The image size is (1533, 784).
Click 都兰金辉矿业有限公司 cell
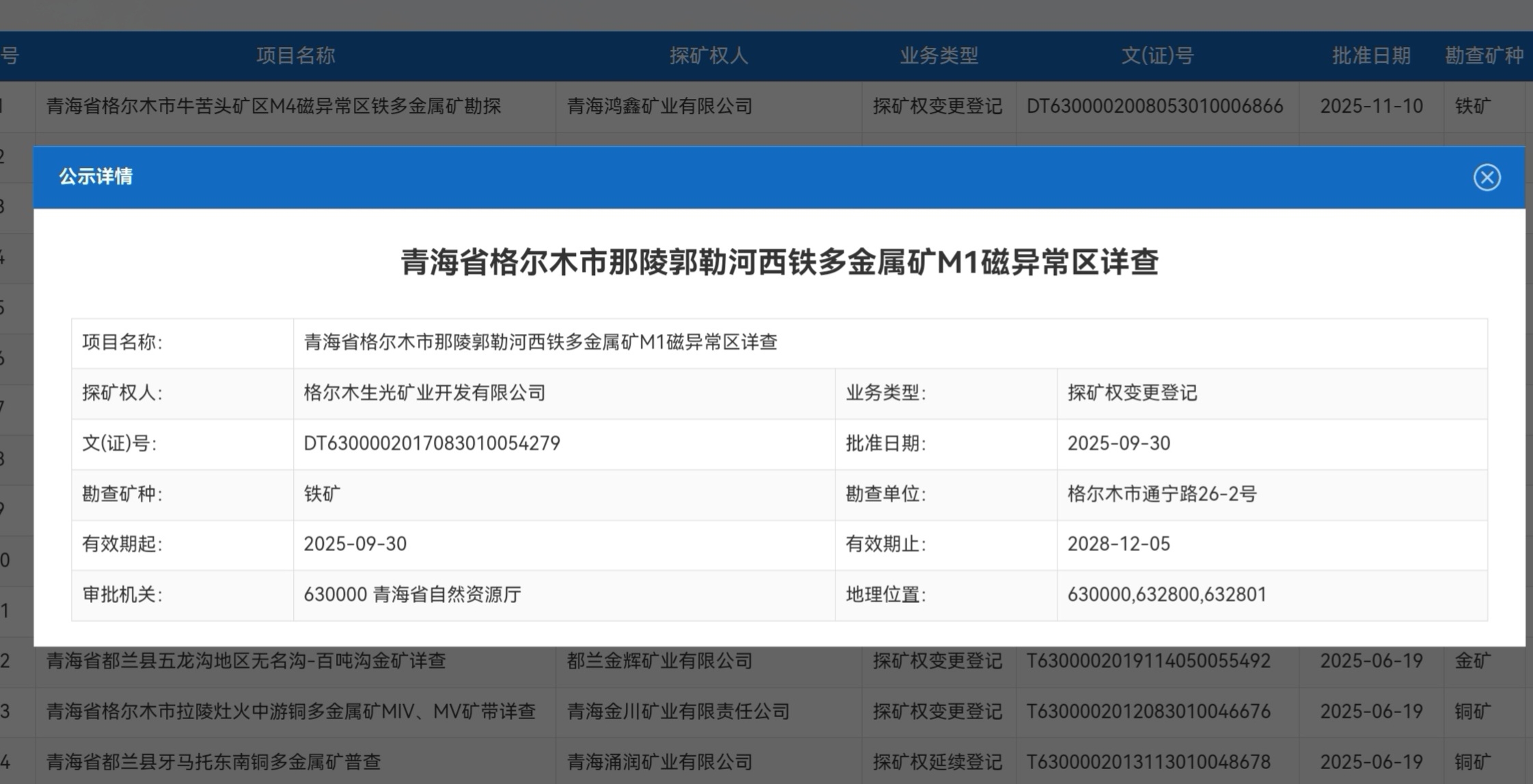coord(660,661)
